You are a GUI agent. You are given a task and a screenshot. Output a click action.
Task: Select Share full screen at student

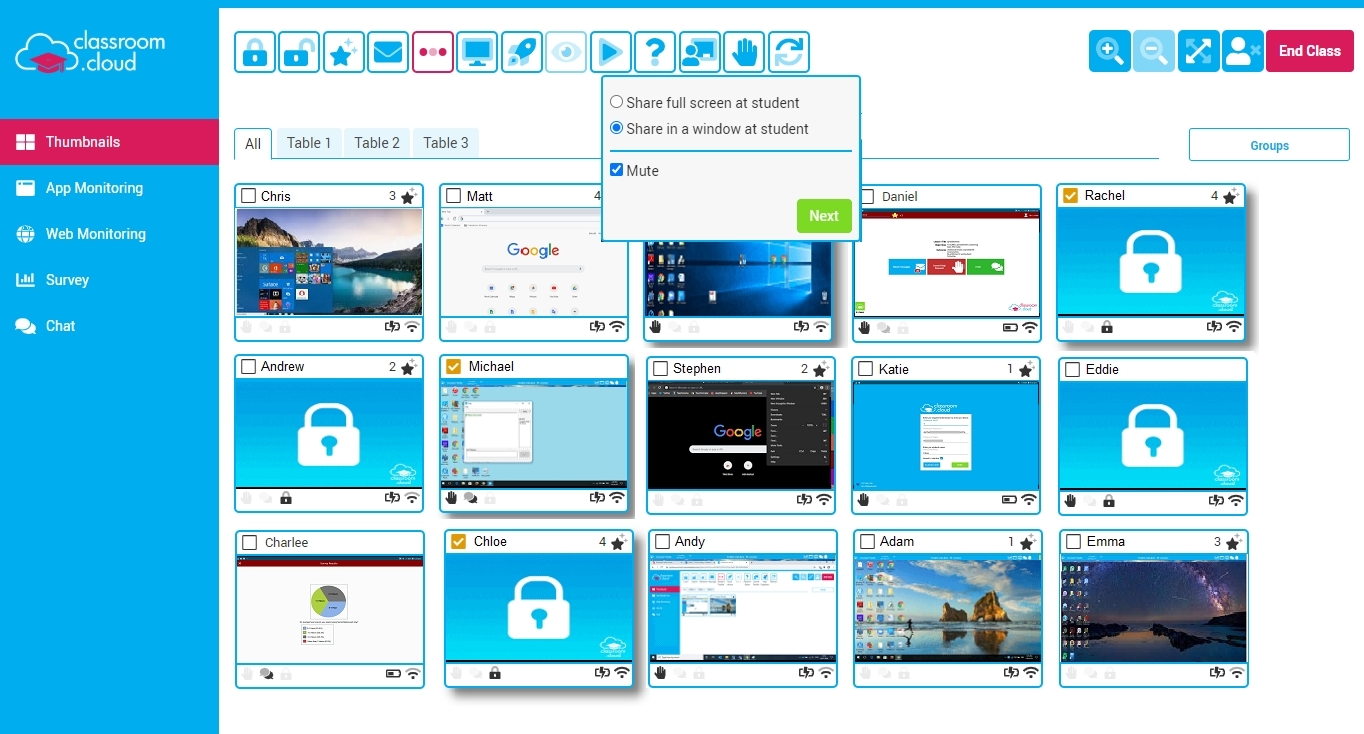[617, 103]
